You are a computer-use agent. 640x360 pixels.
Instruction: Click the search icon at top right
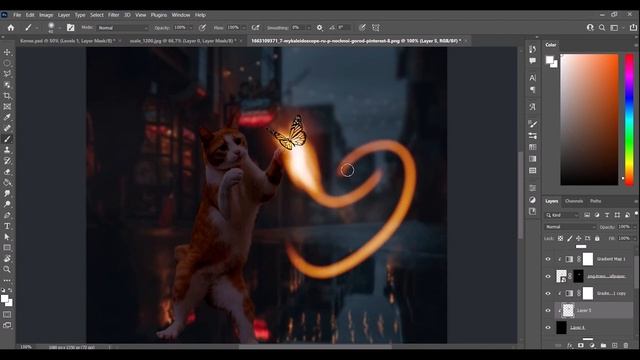point(602,28)
